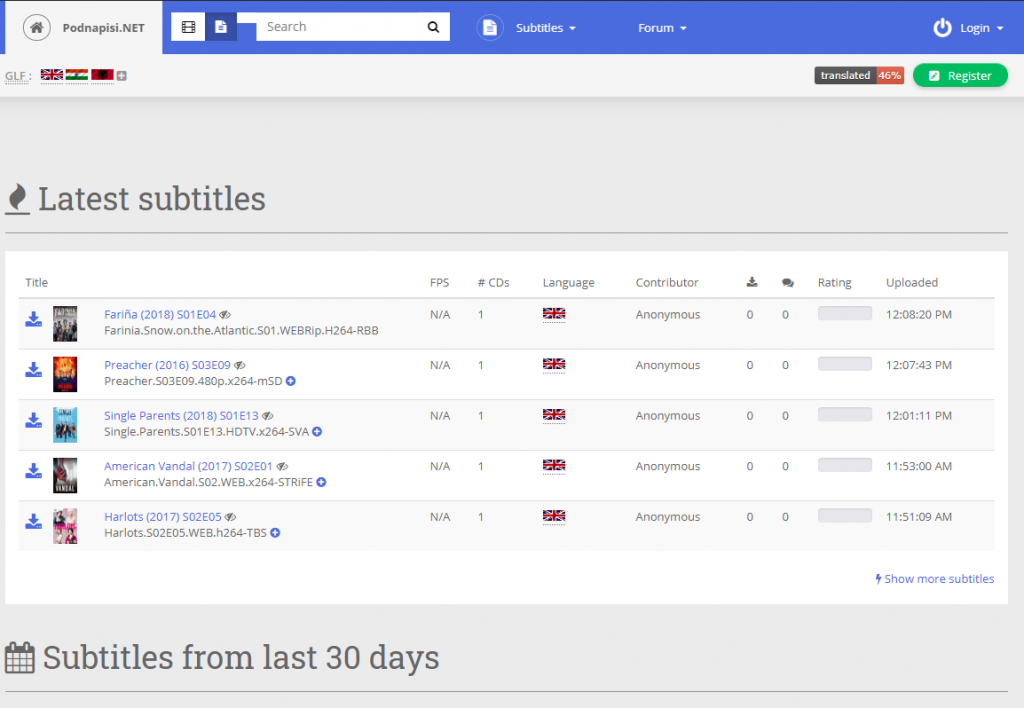Click the English flag in GLF filter
This screenshot has width=1024, height=708.
[52, 76]
